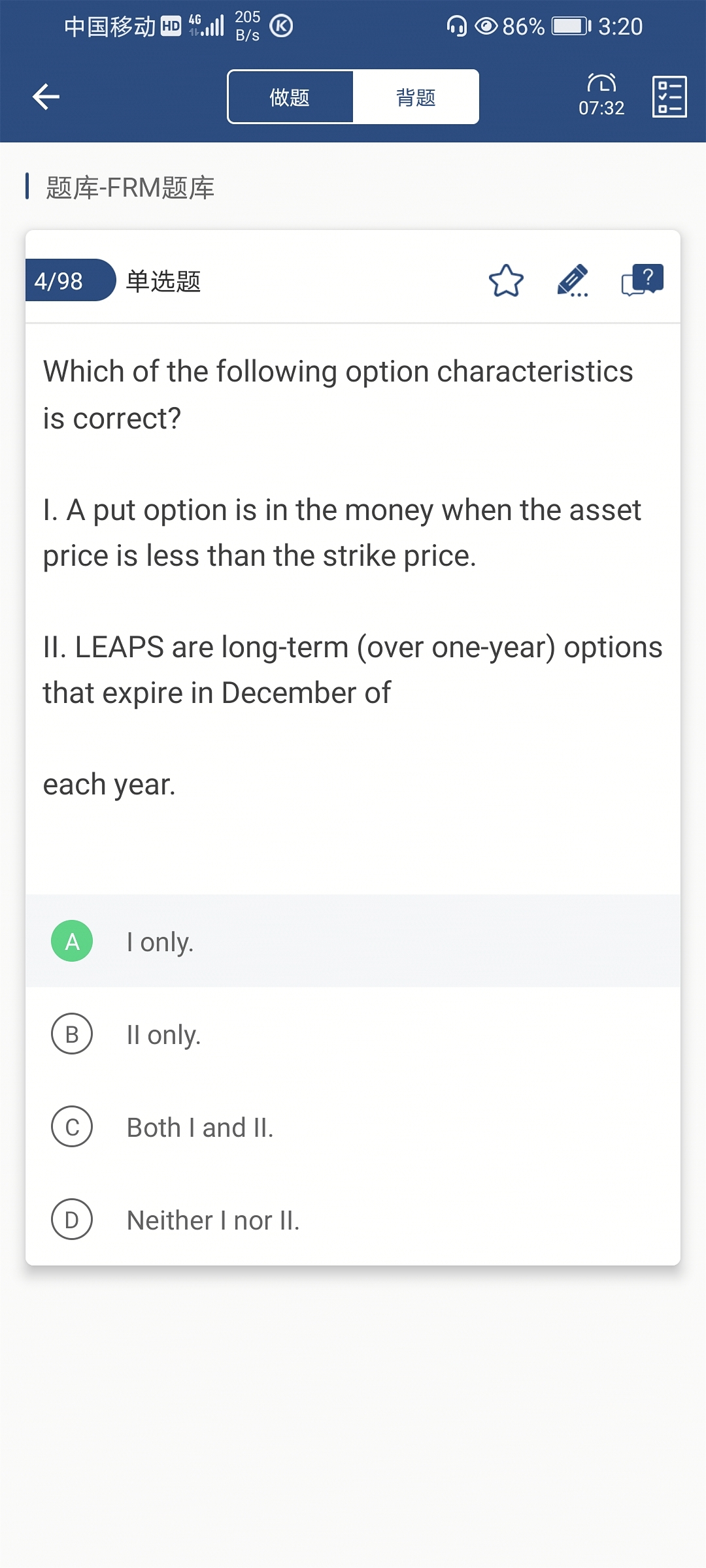
Task: Click the "Neither I nor II." answer text
Action: [x=213, y=1220]
